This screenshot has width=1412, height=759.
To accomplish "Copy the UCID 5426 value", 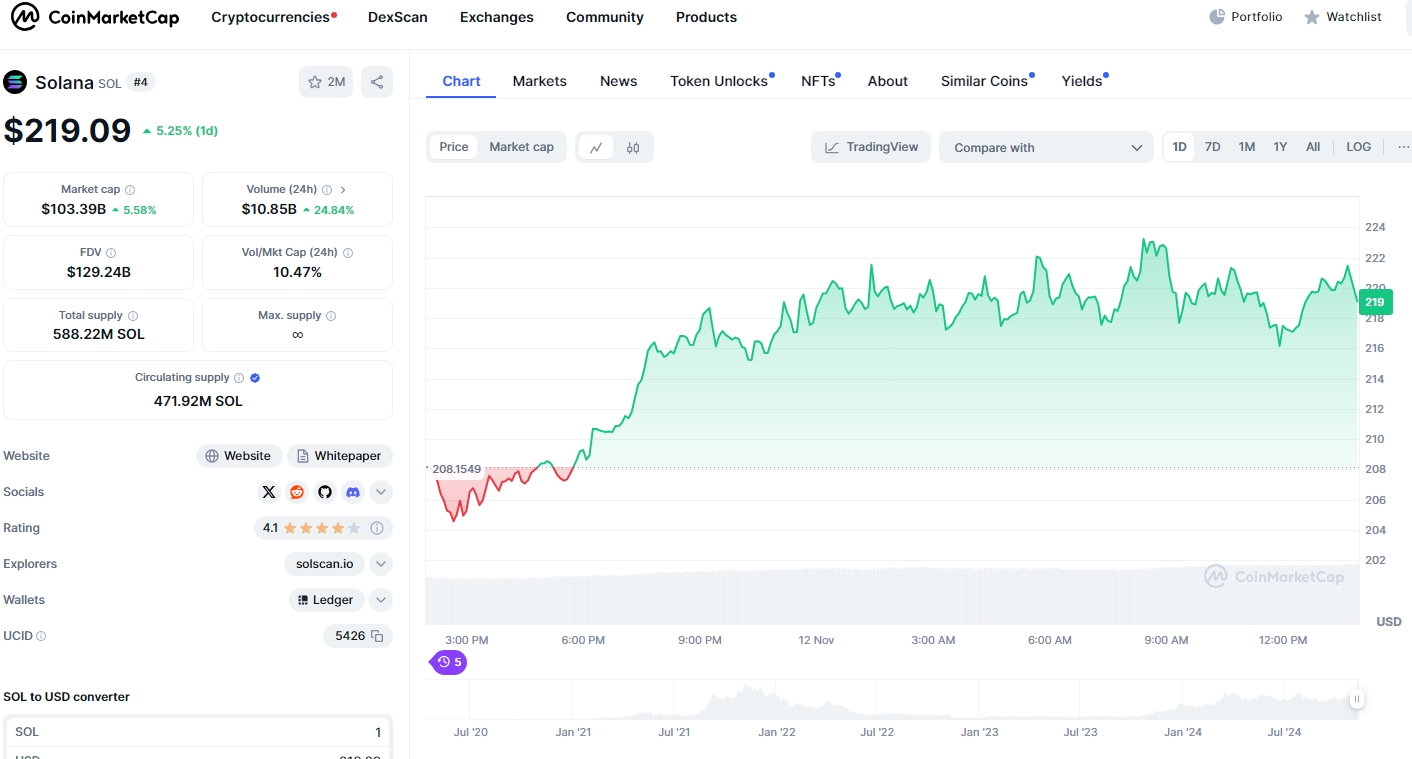I will 377,636.
